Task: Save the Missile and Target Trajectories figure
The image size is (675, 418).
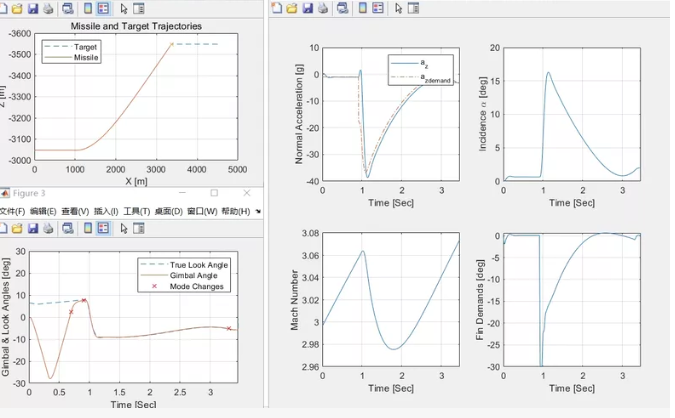Action: point(33,9)
